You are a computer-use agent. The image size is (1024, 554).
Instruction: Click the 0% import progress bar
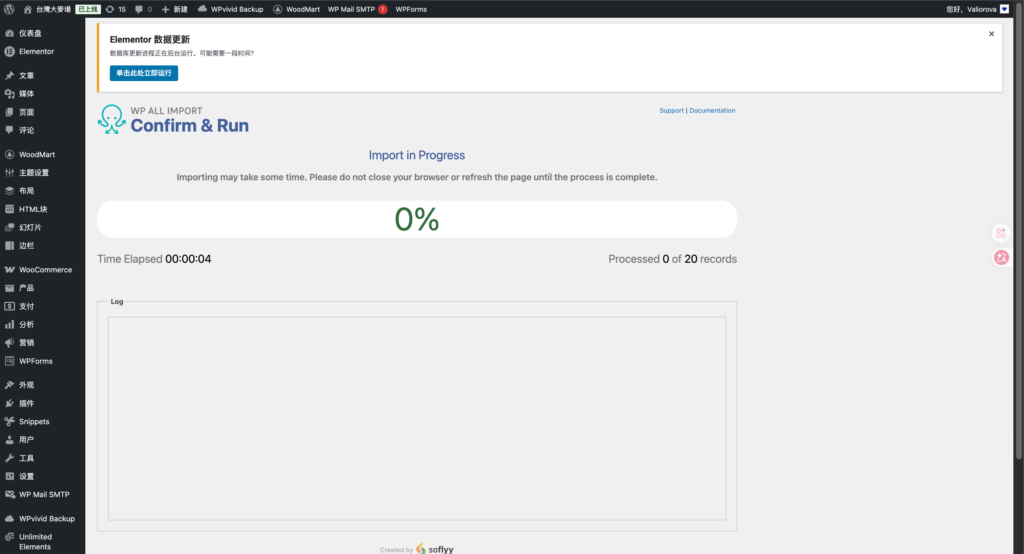417,220
